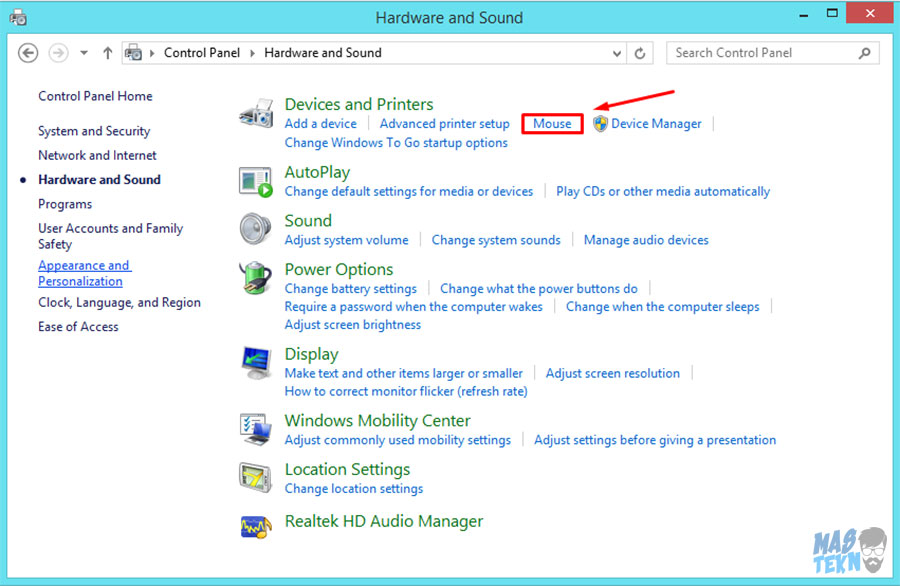Select System and Security in sidebar
The height and width of the screenshot is (586, 900).
pos(94,131)
